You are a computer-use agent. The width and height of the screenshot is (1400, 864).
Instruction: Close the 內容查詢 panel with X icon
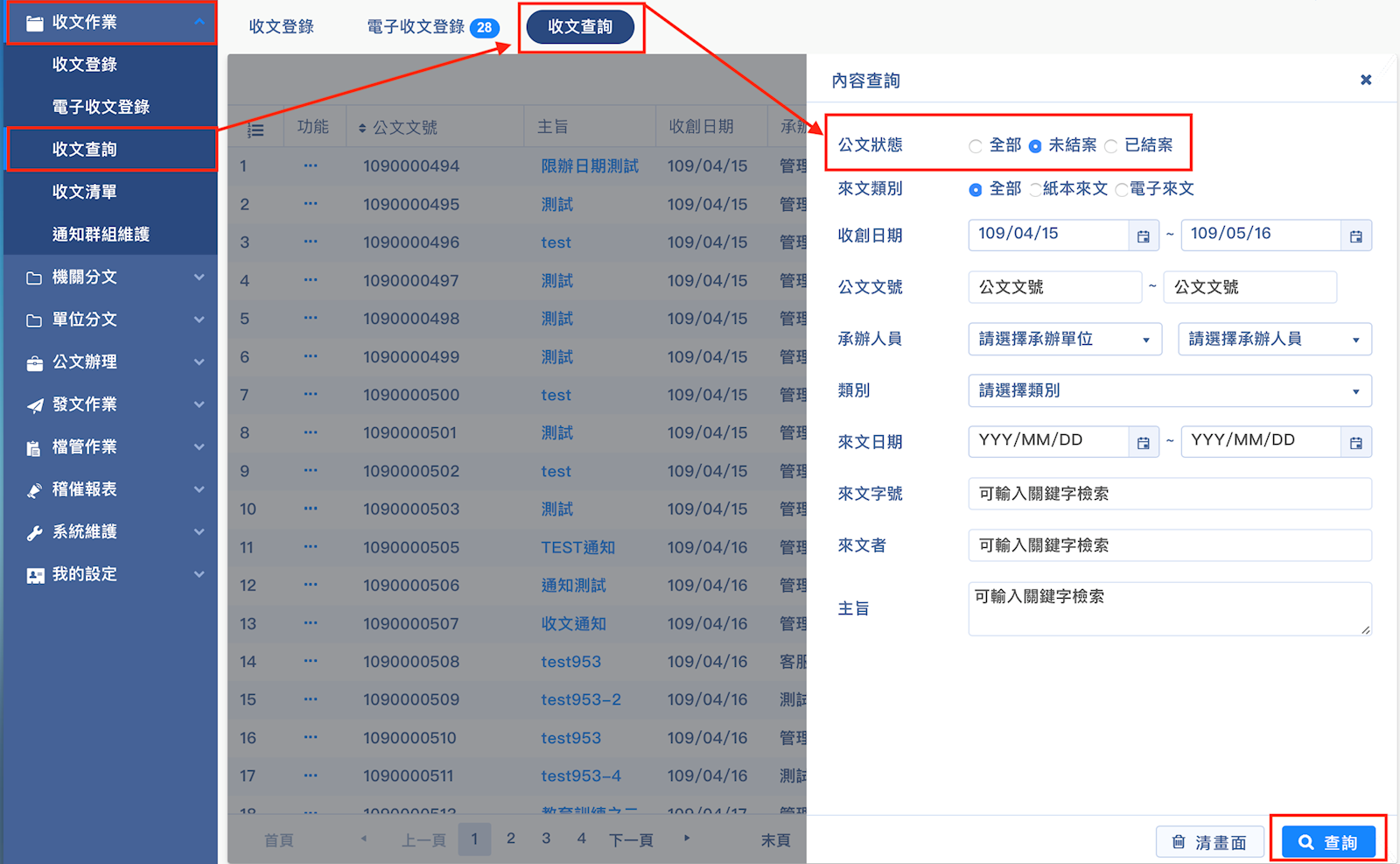pyautogui.click(x=1365, y=81)
